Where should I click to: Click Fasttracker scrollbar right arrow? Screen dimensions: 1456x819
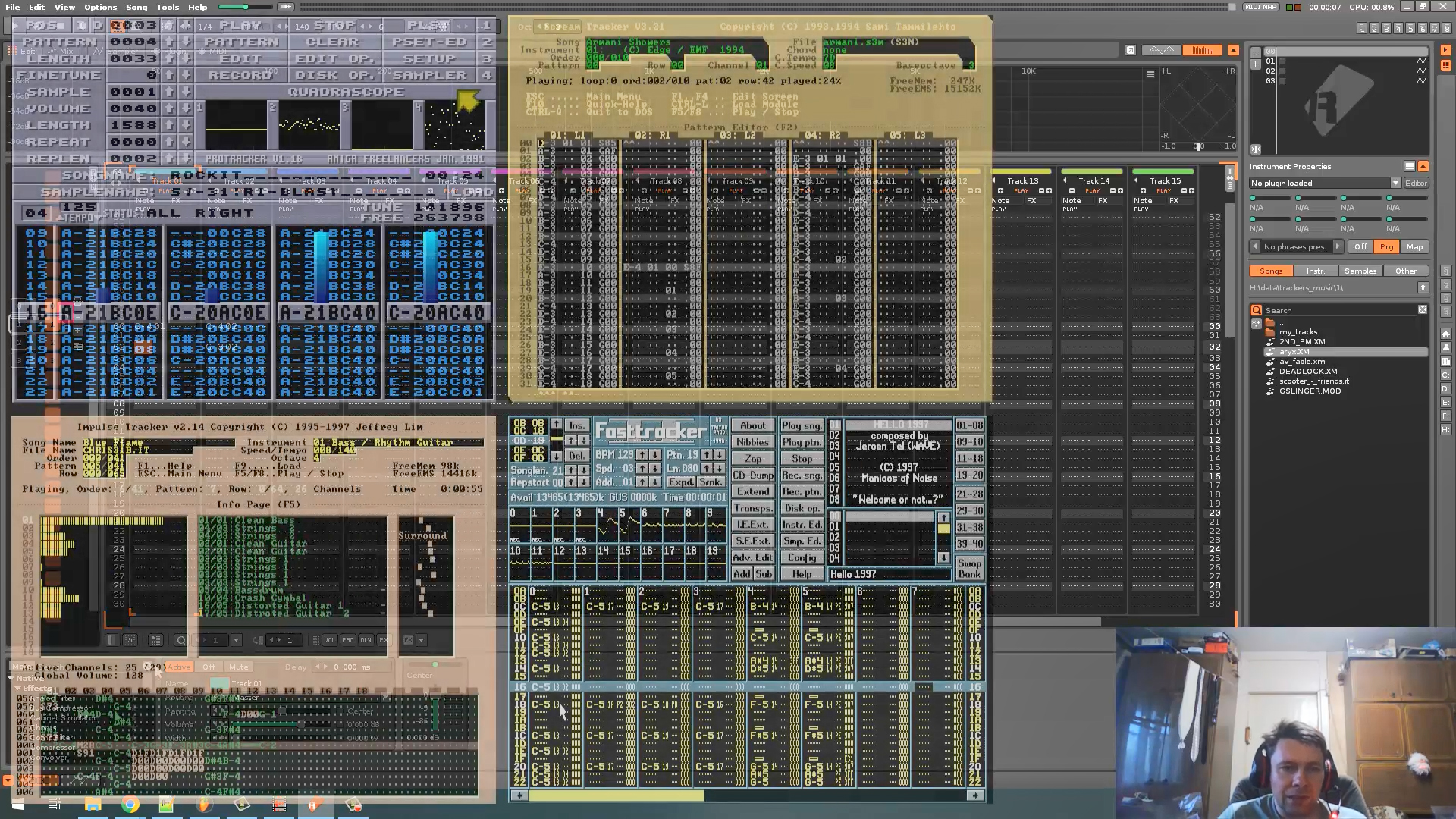click(x=974, y=795)
